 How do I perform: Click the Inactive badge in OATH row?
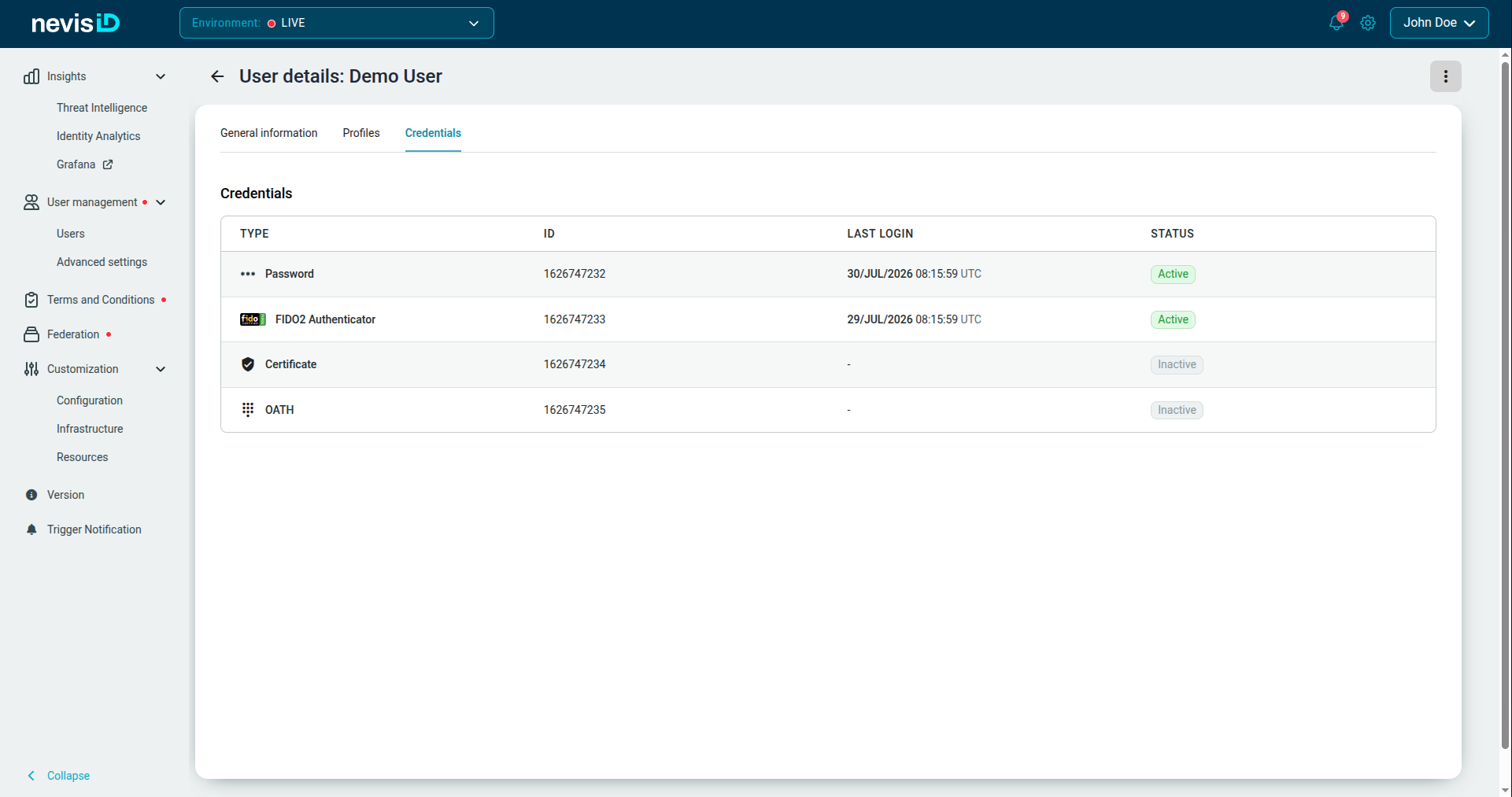coord(1177,410)
